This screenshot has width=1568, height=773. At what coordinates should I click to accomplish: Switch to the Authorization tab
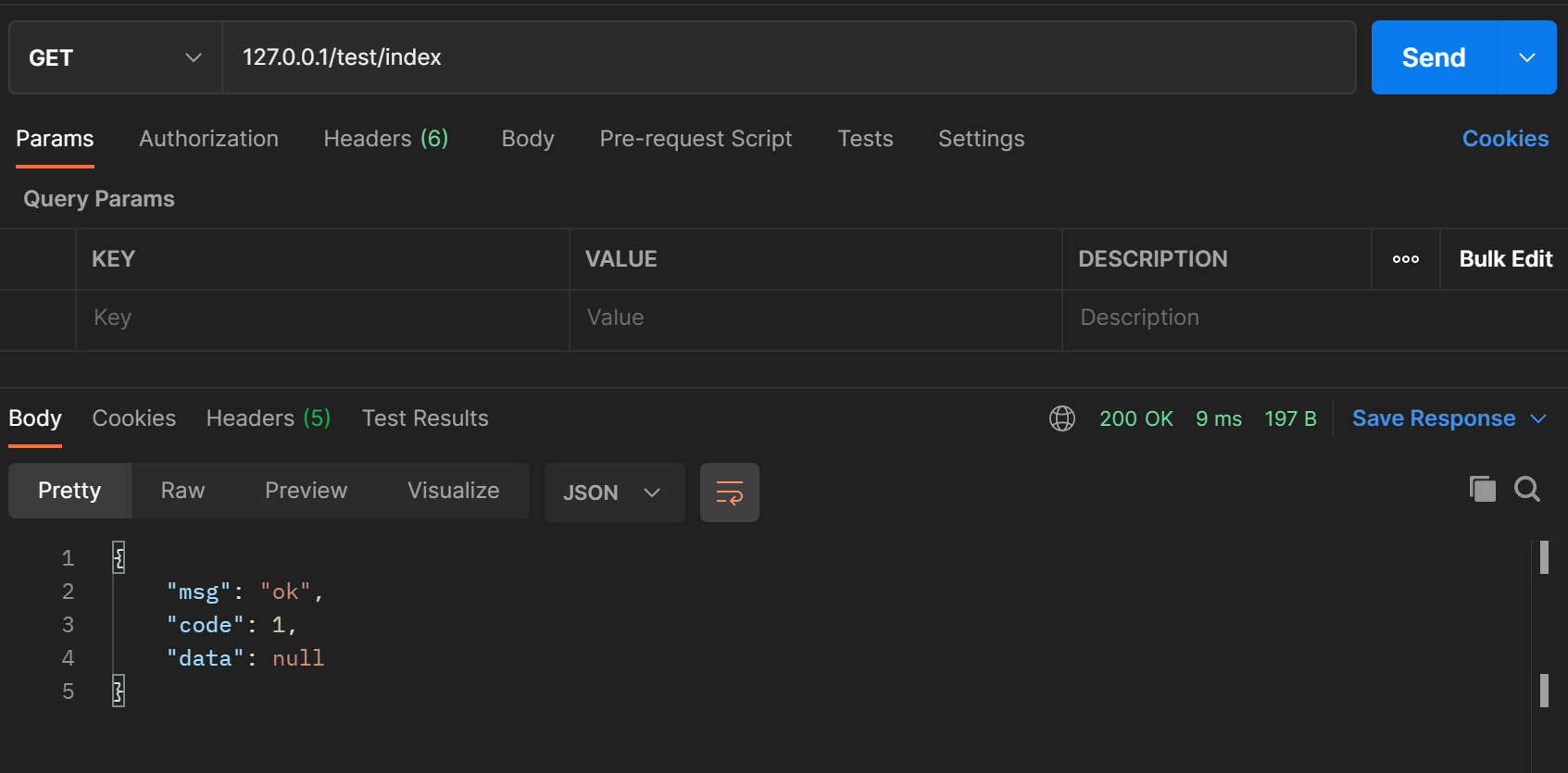coord(208,139)
